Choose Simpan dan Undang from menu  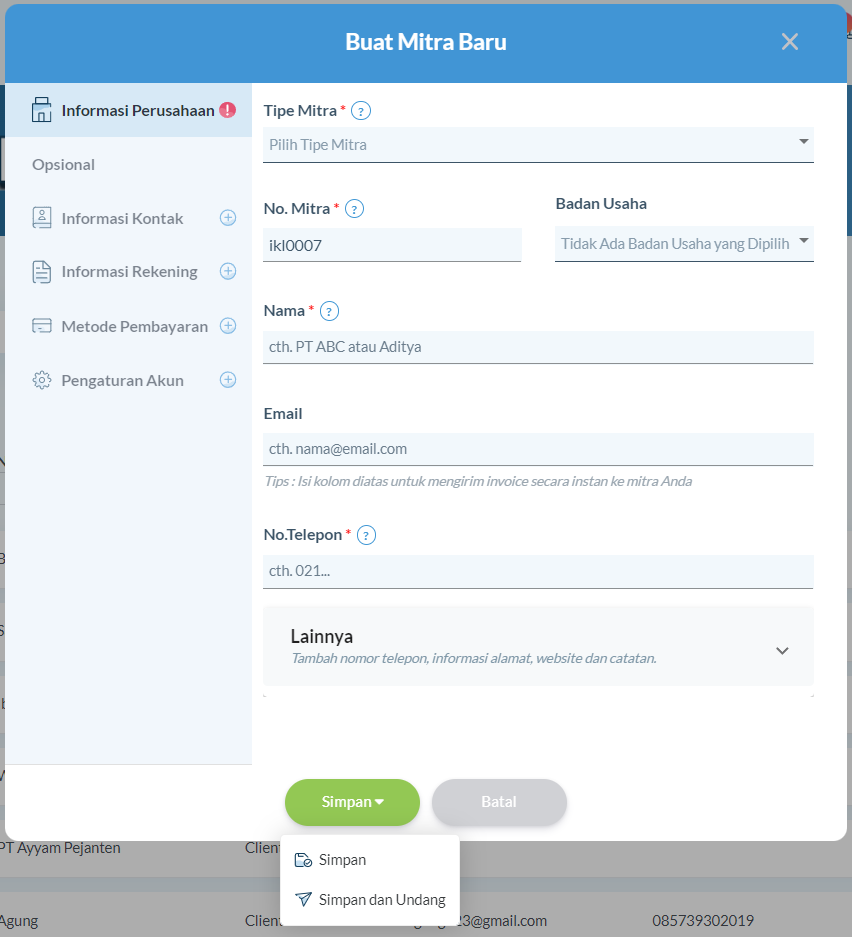coord(370,899)
